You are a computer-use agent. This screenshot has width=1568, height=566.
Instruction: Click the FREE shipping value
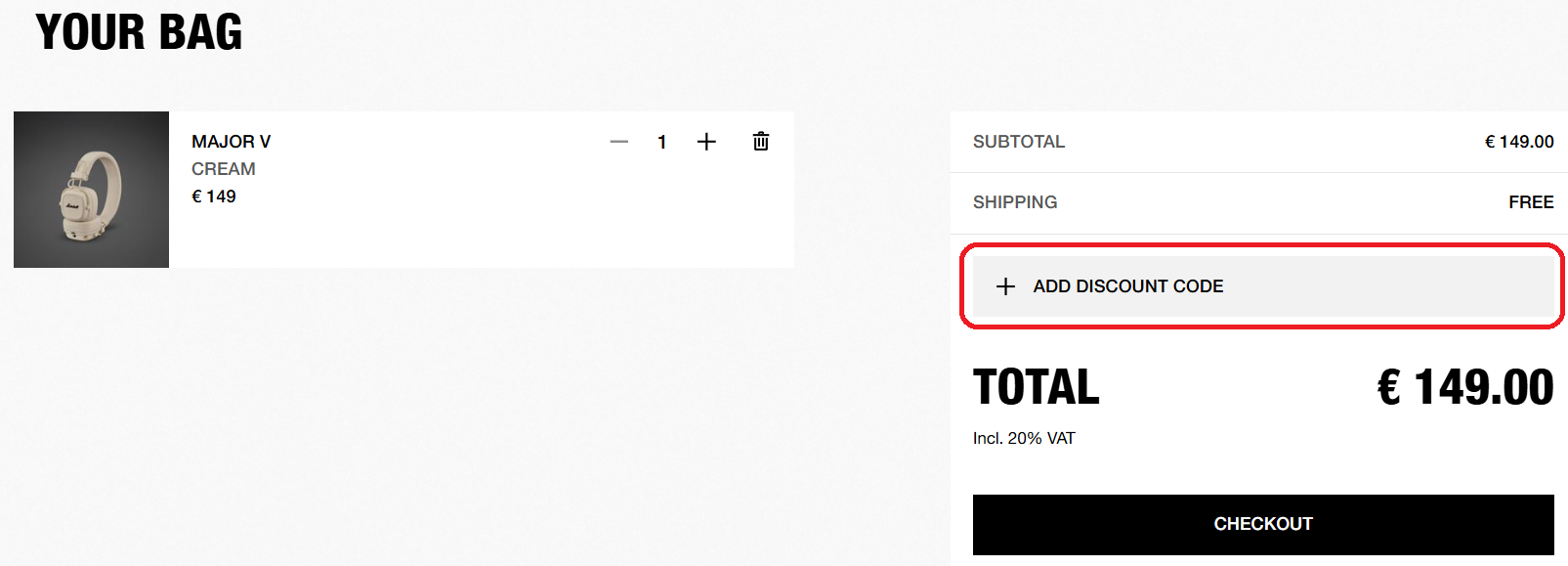tap(1530, 202)
